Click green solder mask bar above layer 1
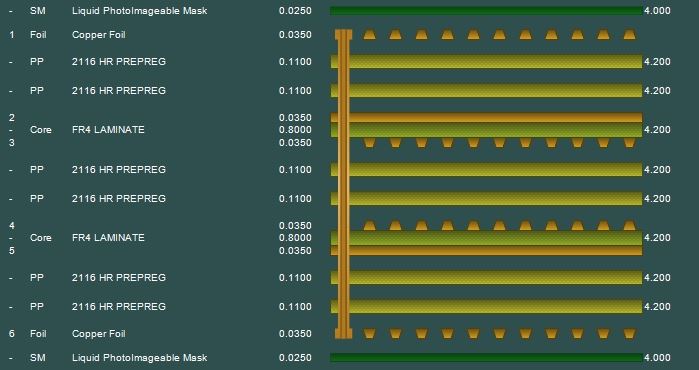699x370 pixels. (486, 11)
